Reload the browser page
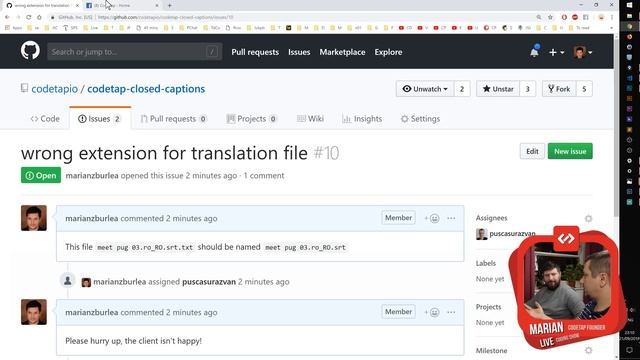The width and height of the screenshot is (640, 360). pos(29,17)
